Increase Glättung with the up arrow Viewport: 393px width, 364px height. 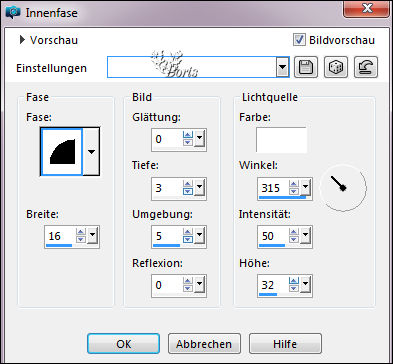[188, 135]
